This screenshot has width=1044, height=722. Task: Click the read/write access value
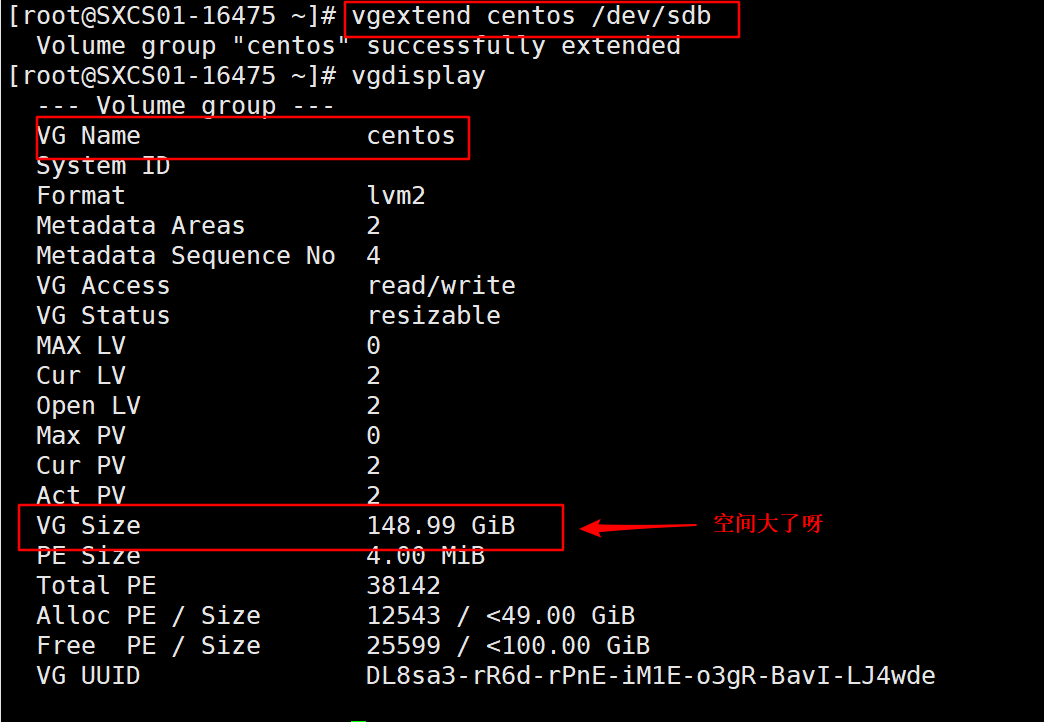pyautogui.click(x=441, y=286)
